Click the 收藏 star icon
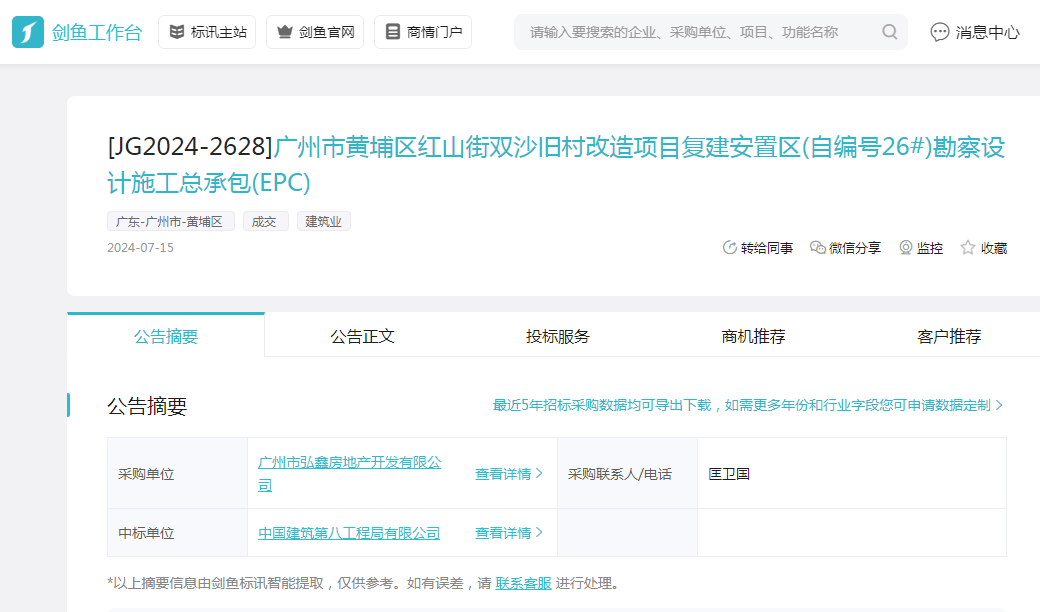This screenshot has height=612, width=1040. (x=968, y=248)
